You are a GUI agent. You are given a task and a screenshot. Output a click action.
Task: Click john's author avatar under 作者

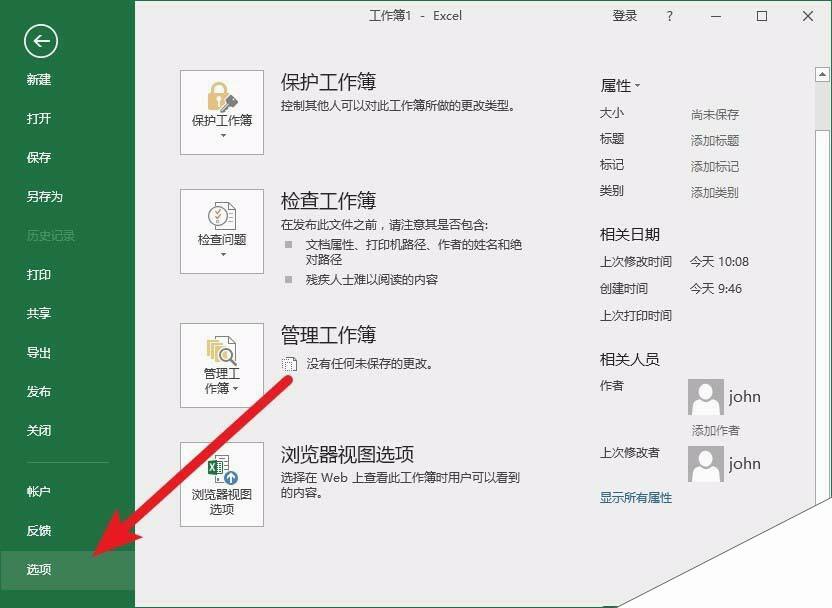click(706, 397)
